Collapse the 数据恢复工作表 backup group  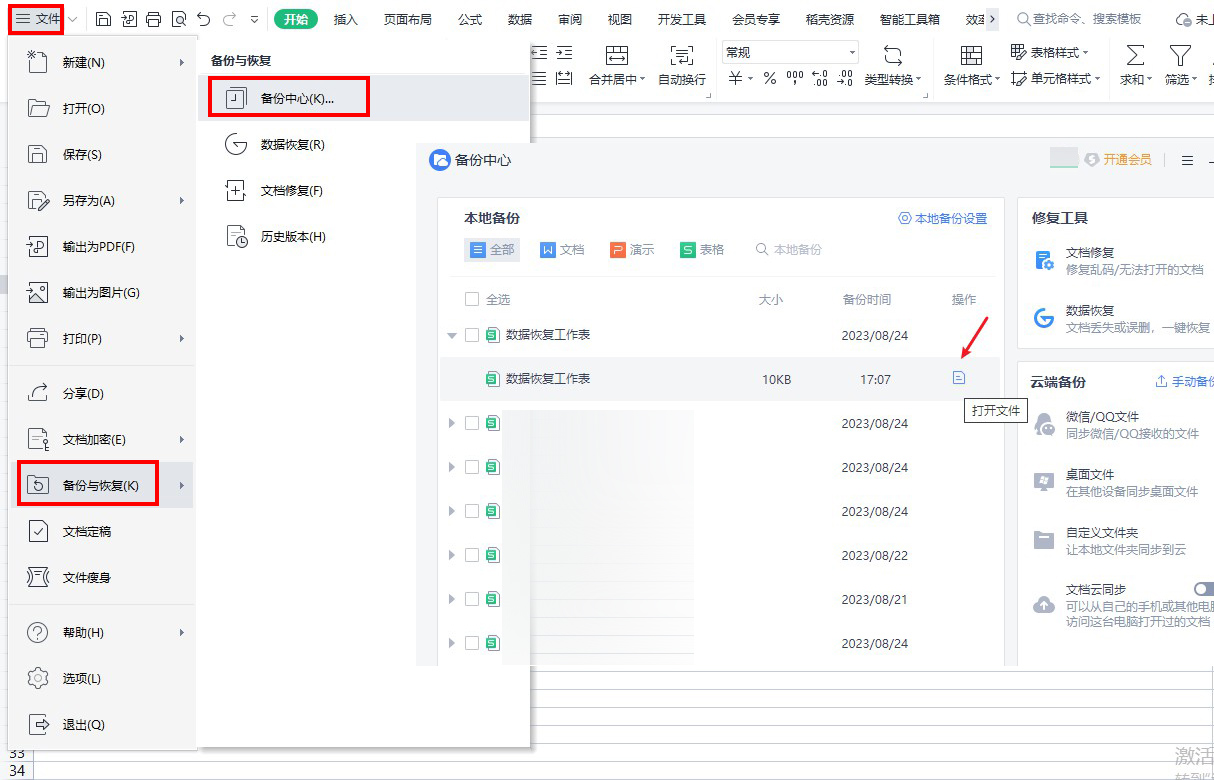[x=452, y=336]
